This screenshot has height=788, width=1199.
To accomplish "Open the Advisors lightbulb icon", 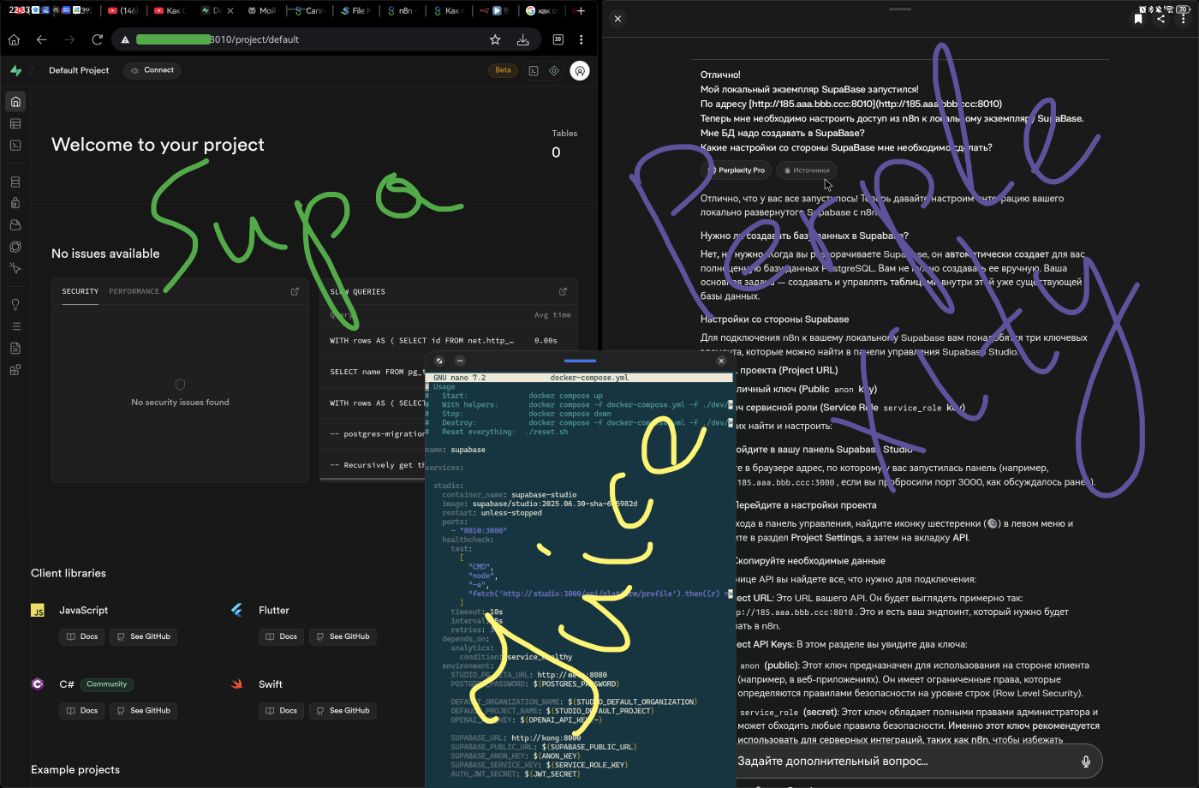I will (x=15, y=304).
